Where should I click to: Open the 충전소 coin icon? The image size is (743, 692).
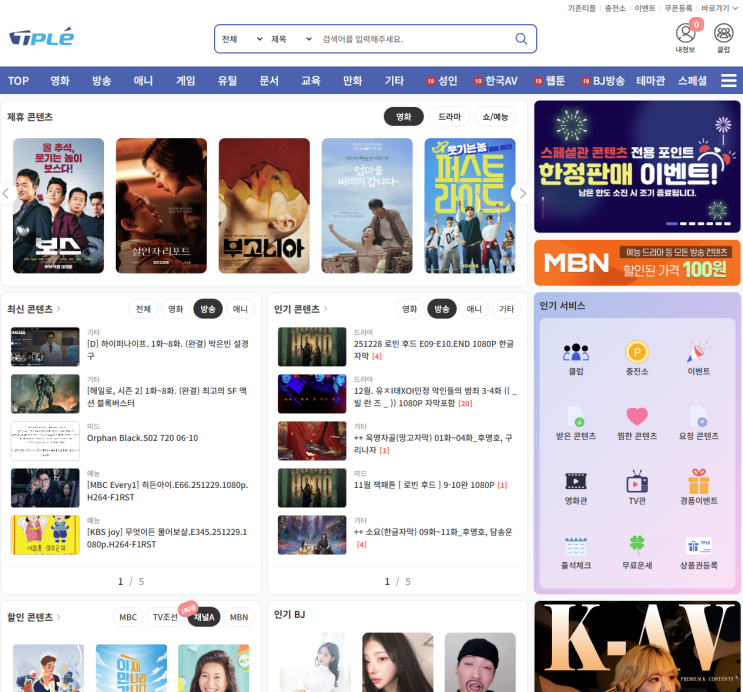point(637,352)
